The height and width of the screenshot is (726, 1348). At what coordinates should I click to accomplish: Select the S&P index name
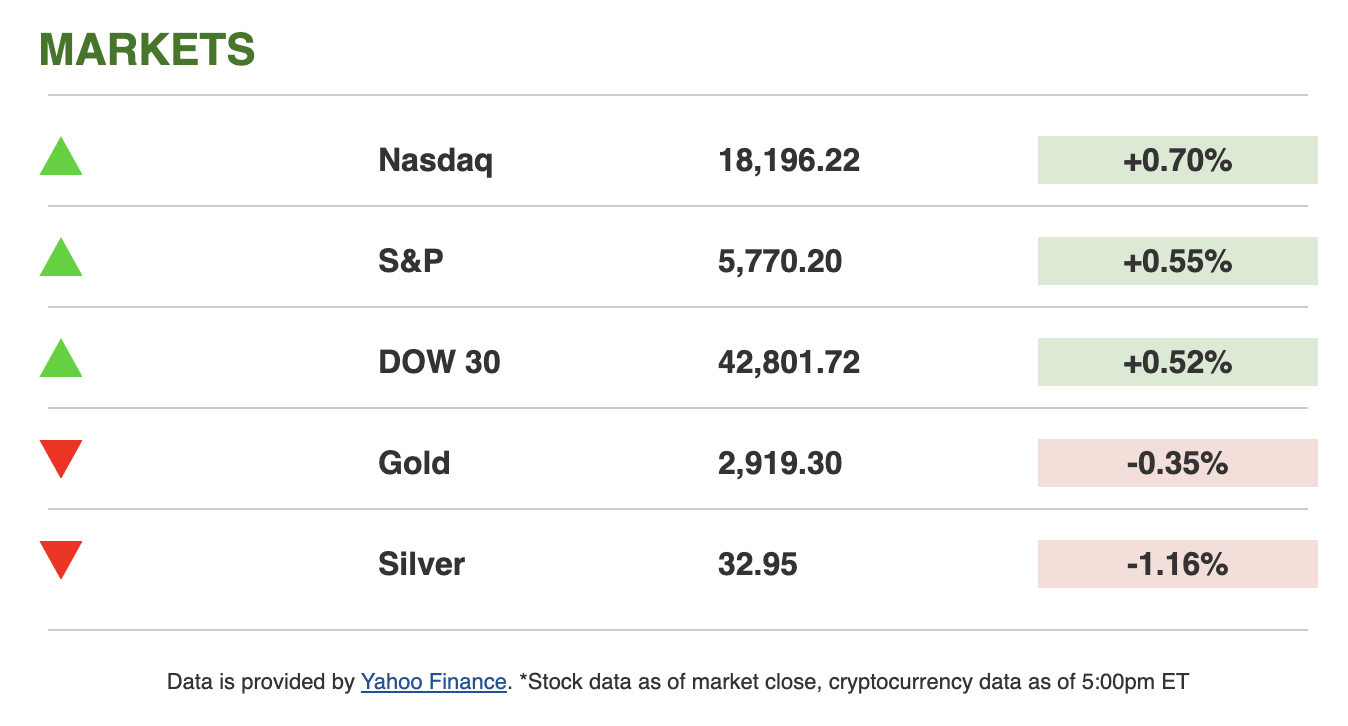(411, 261)
